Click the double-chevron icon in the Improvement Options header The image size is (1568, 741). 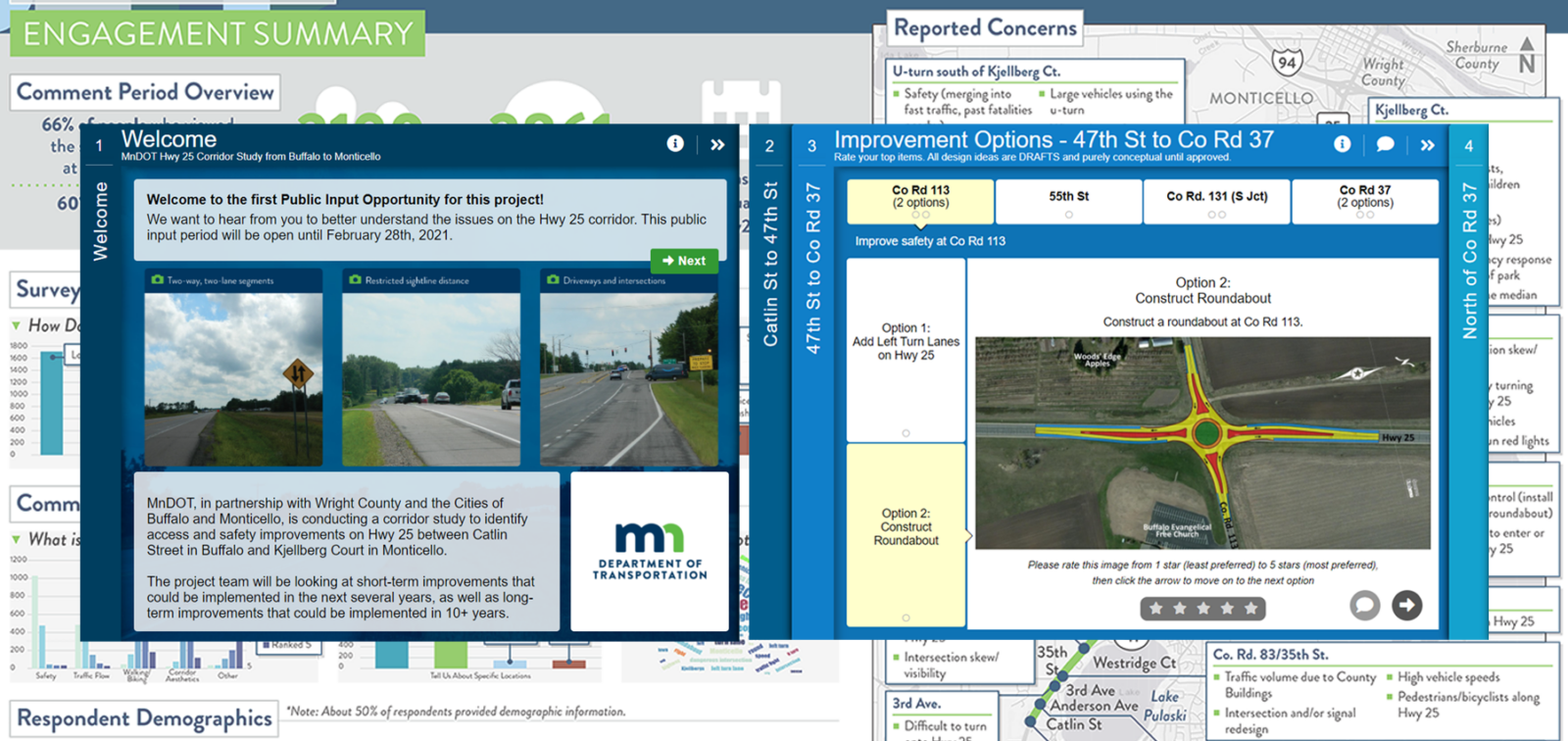(1427, 145)
